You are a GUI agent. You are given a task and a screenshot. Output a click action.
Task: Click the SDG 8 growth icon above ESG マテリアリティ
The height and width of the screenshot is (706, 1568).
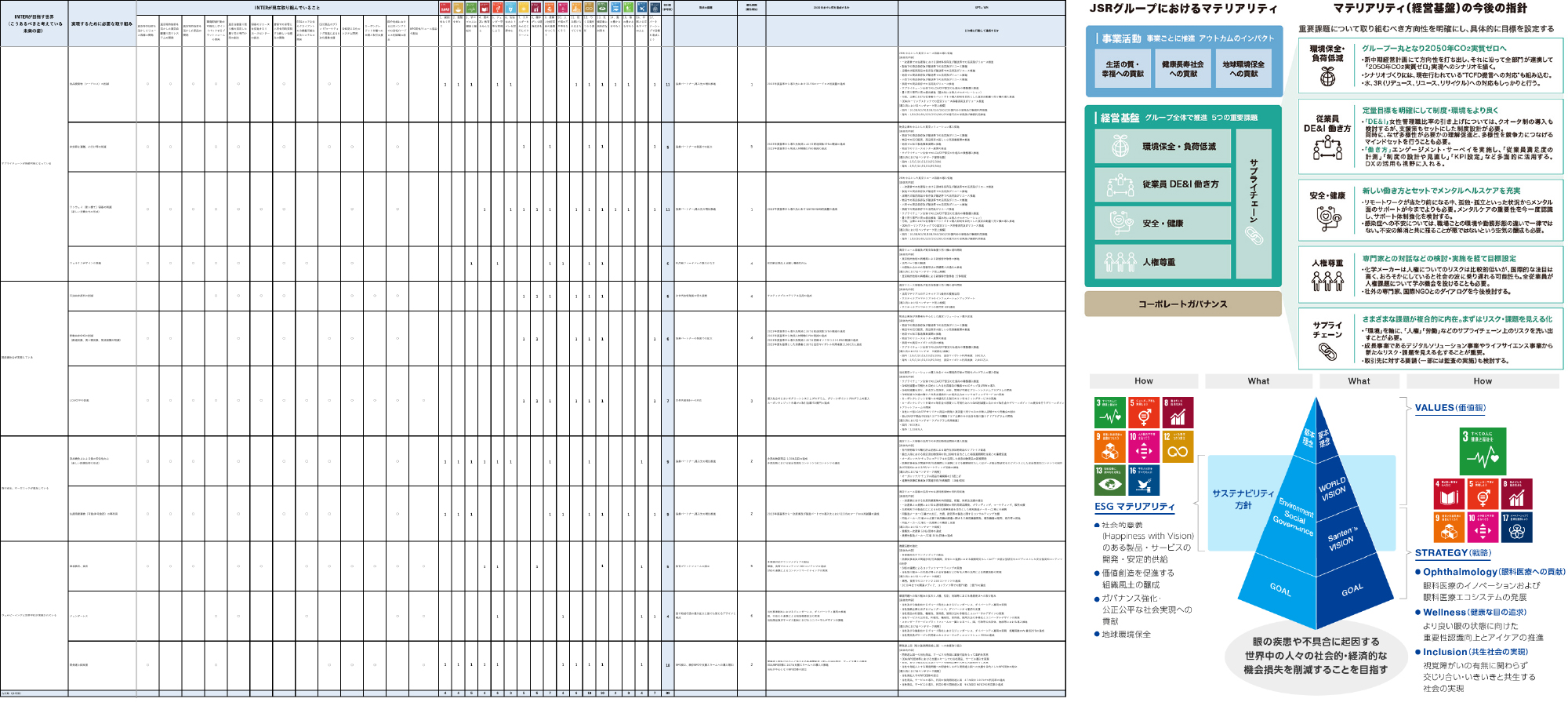[x=1178, y=412]
